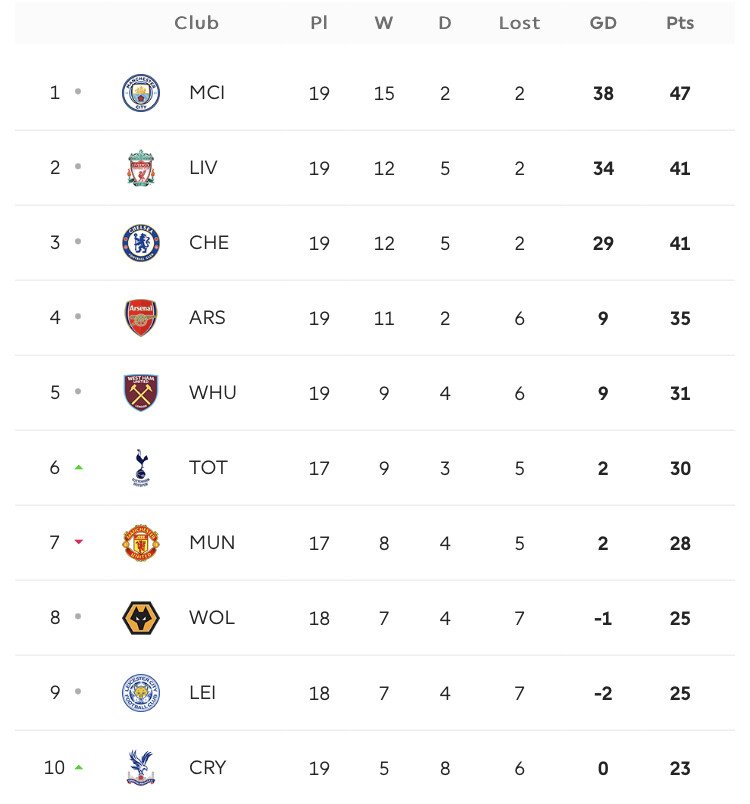Screen dimensions: 750x804
Task: Sort table by the Pts column header
Action: tap(680, 23)
